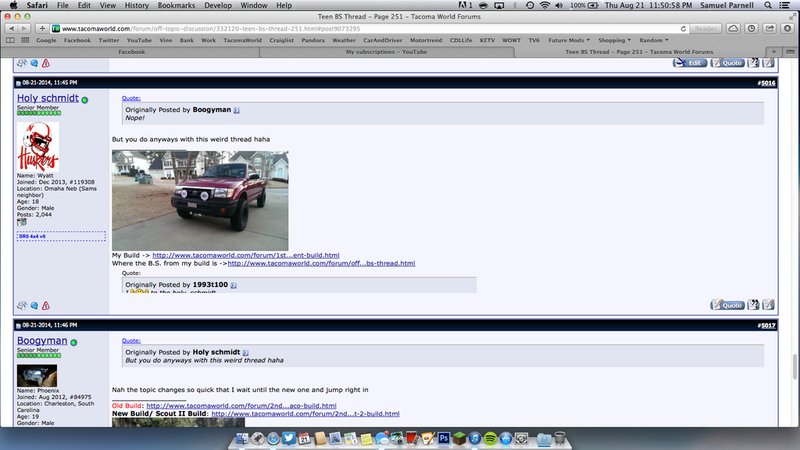The width and height of the screenshot is (800, 450).
Task: Click the speech bubble icon under Holy schmidt
Action: pos(34,306)
